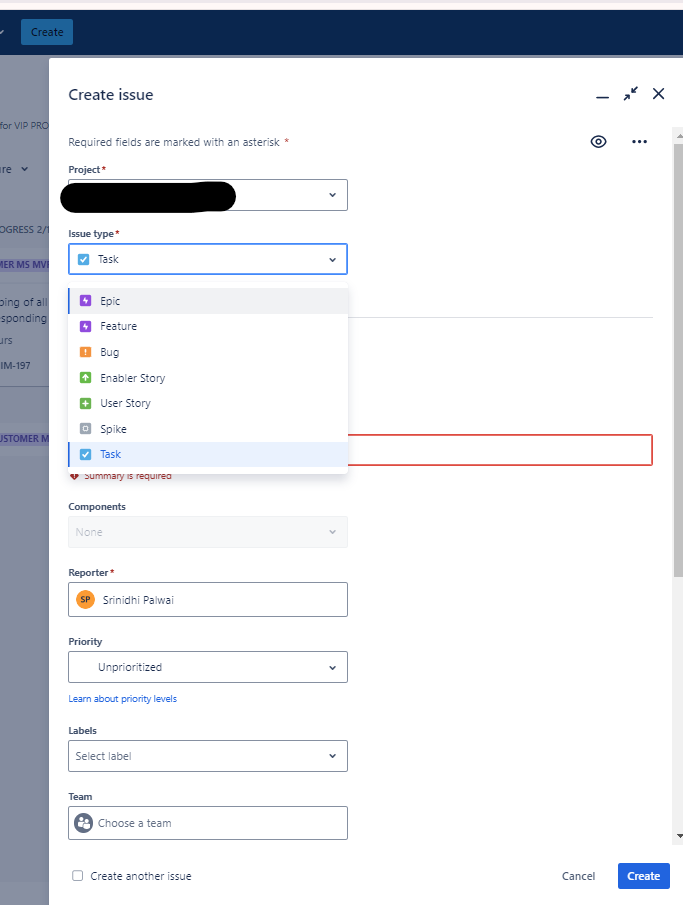Click the watch eye icon
Image resolution: width=683 pixels, height=905 pixels.
point(598,142)
